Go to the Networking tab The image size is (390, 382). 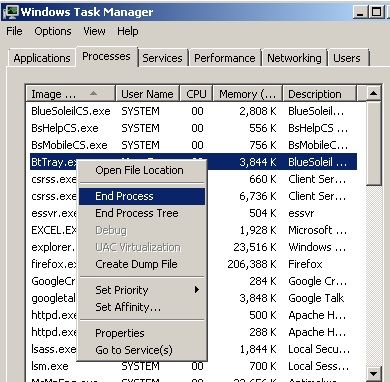294,58
